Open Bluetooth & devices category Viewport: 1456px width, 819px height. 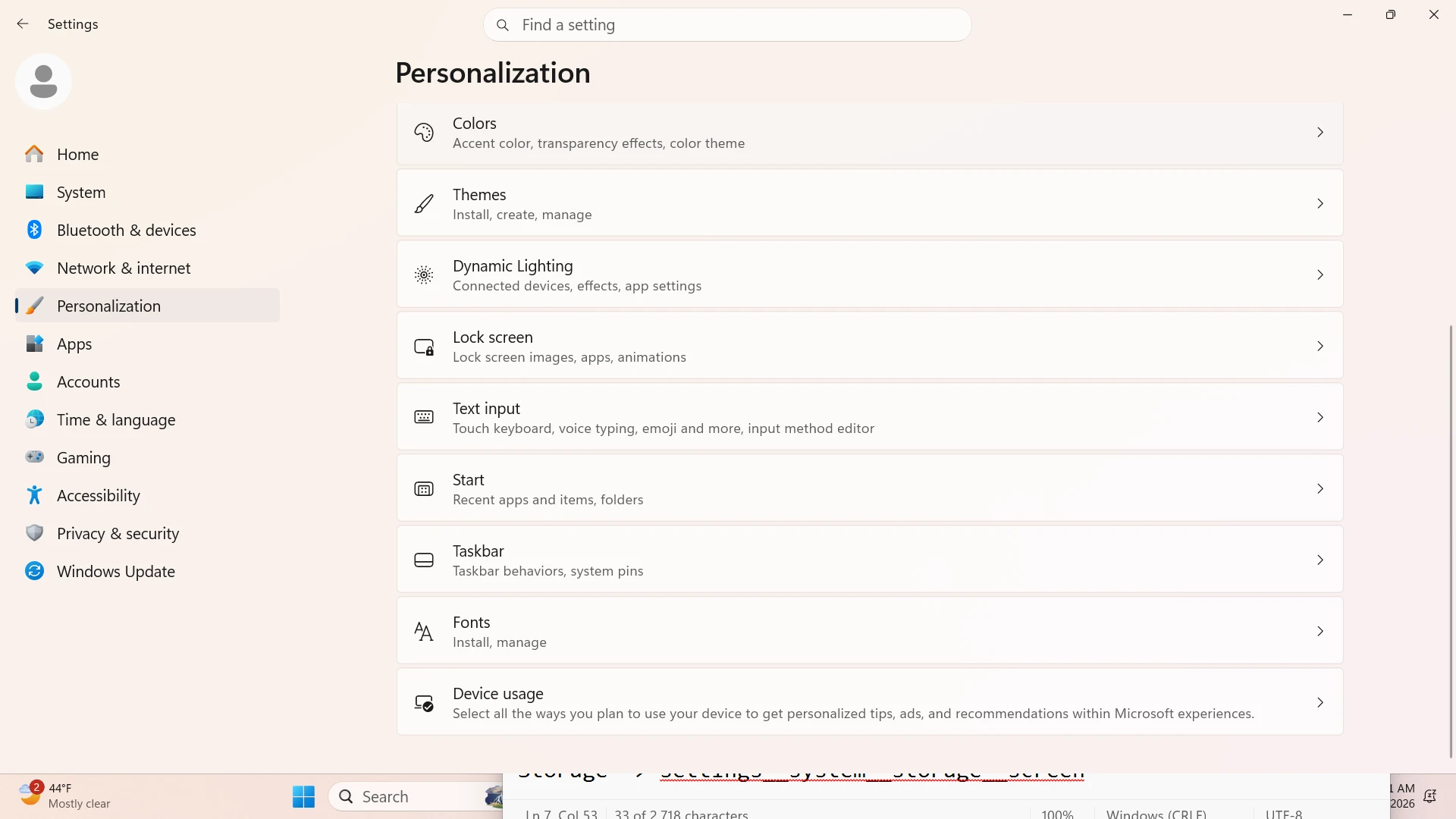pyautogui.click(x=147, y=230)
